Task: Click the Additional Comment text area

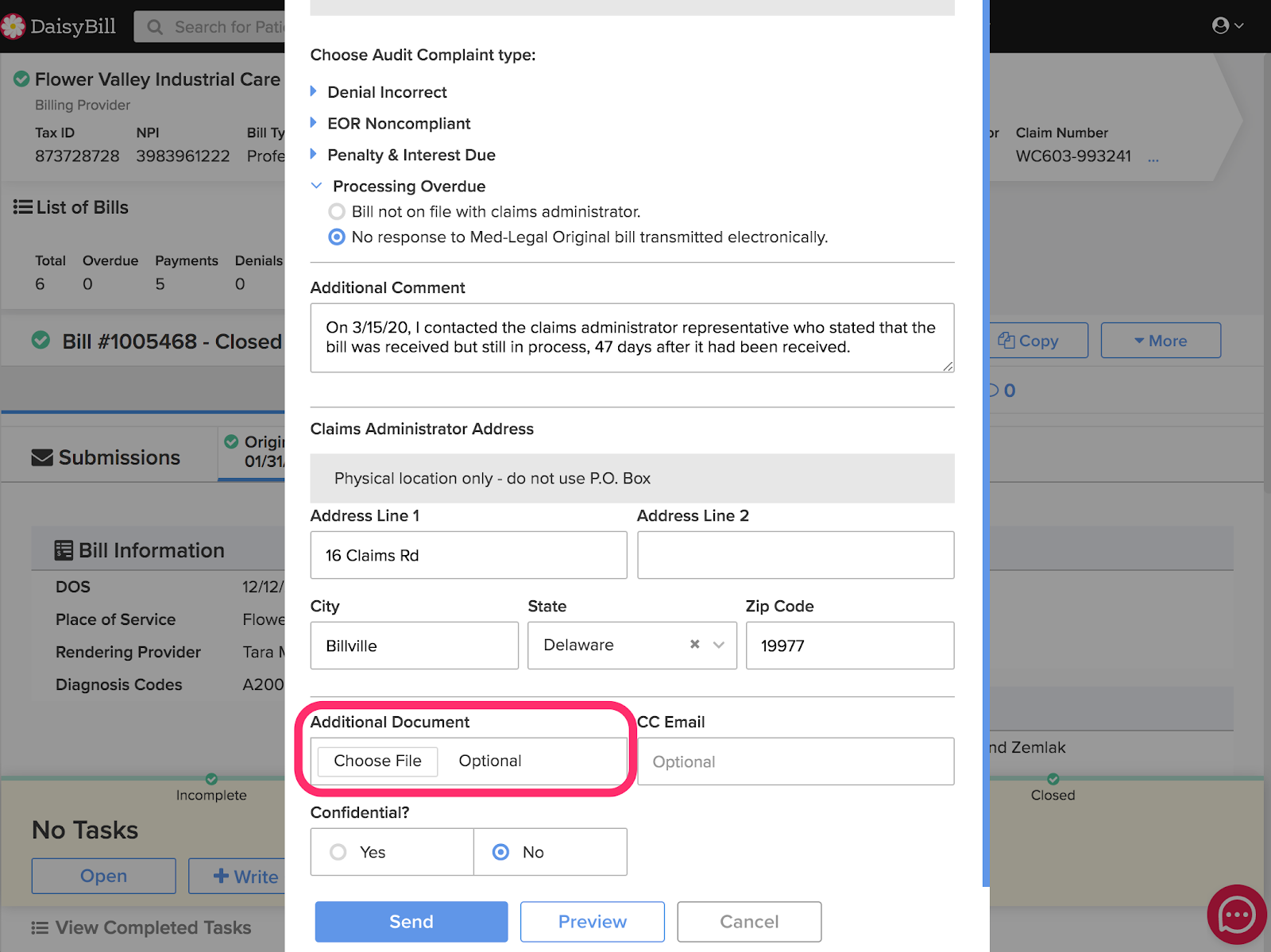Action: pos(632,338)
